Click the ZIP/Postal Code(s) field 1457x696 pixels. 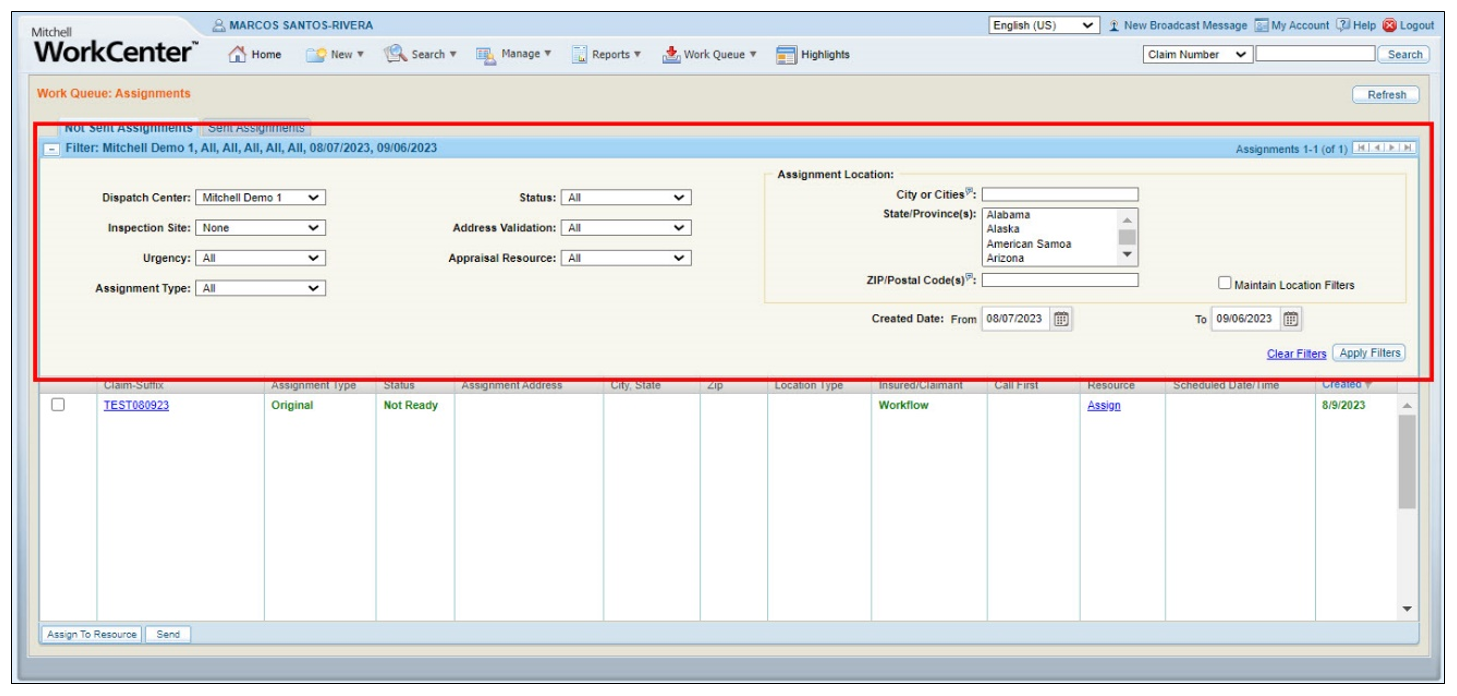(1059, 280)
